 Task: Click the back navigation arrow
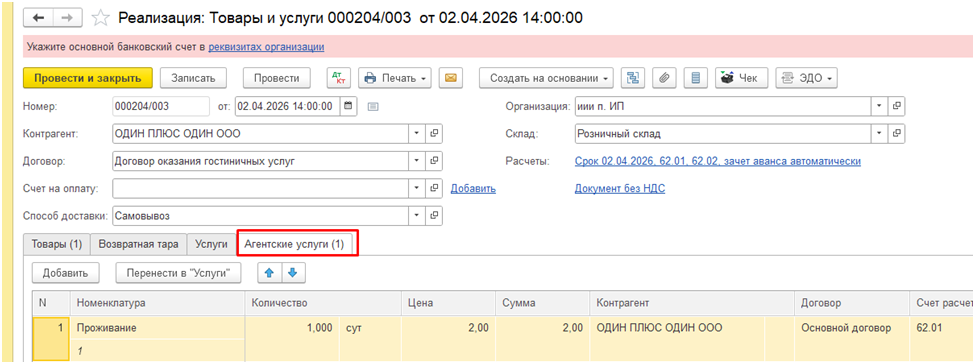[x=38, y=18]
